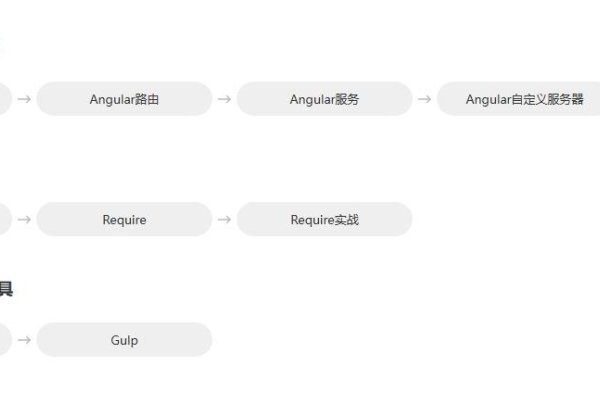Click the arrow before the Require pill

pos(24,219)
